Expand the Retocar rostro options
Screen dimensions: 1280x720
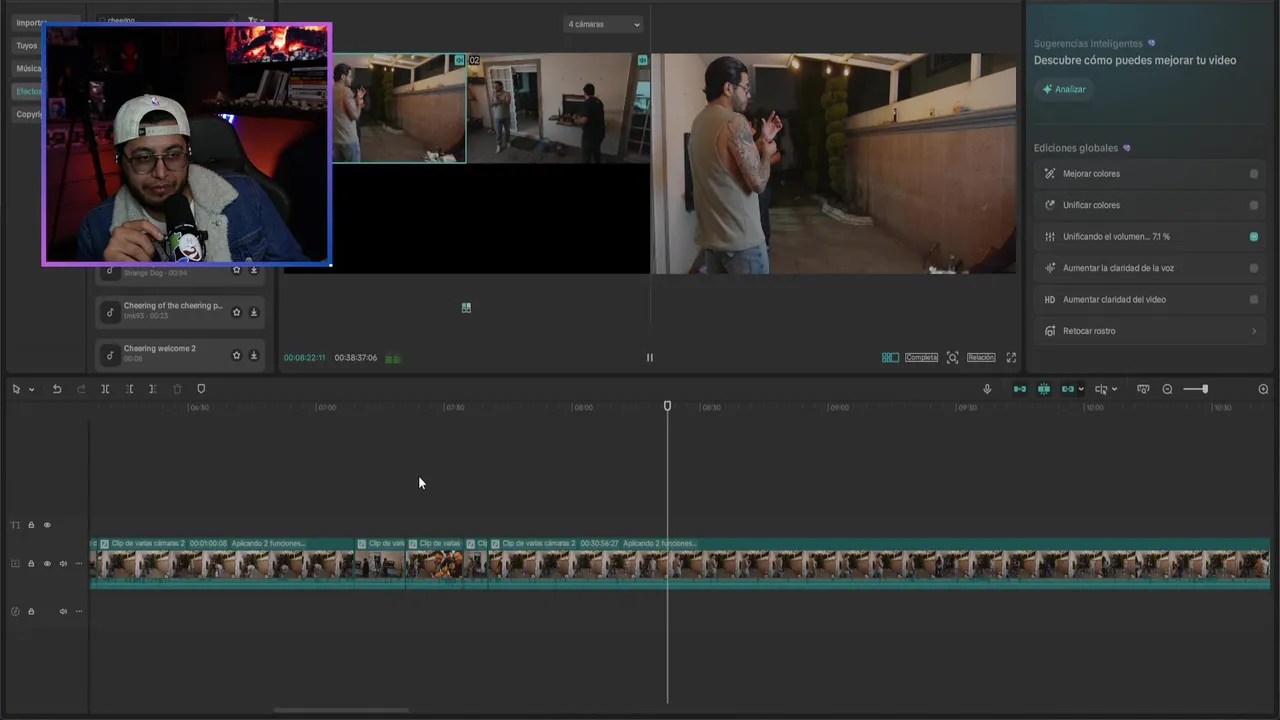tap(1254, 331)
